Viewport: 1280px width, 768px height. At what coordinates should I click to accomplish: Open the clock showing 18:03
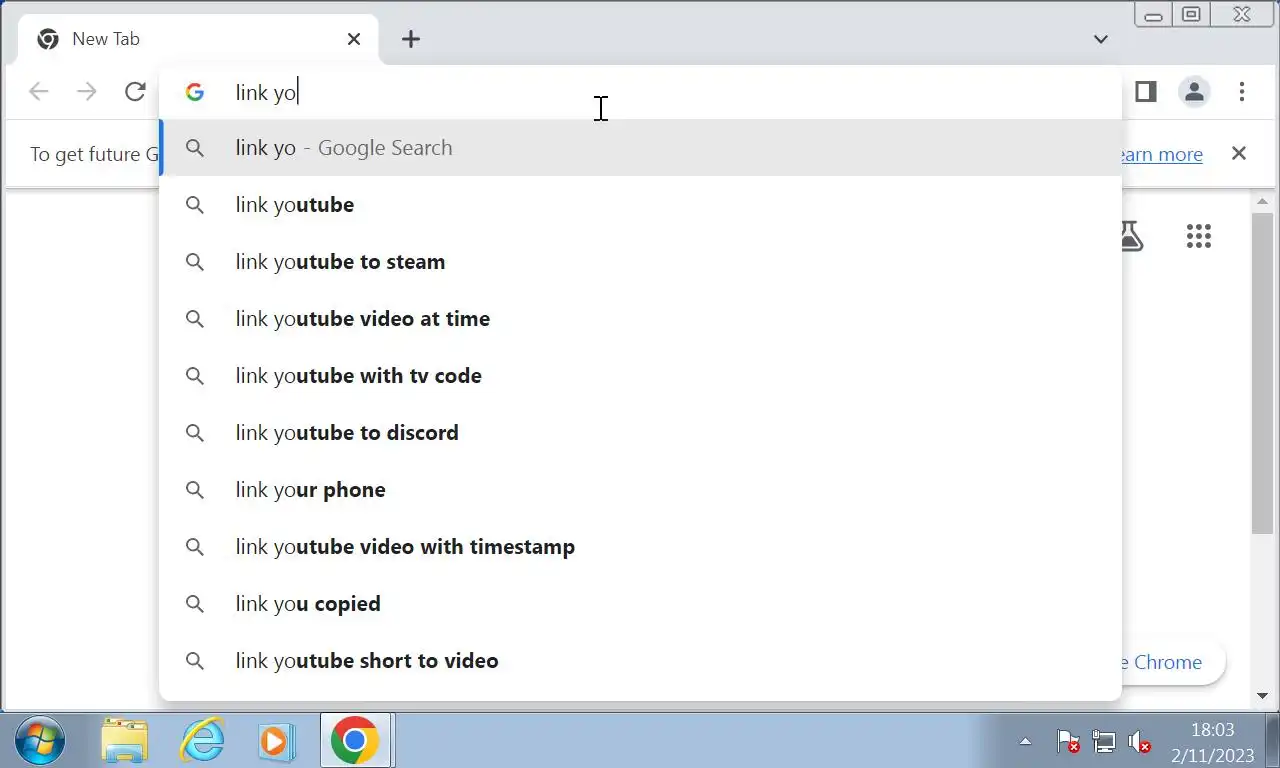point(1213,742)
